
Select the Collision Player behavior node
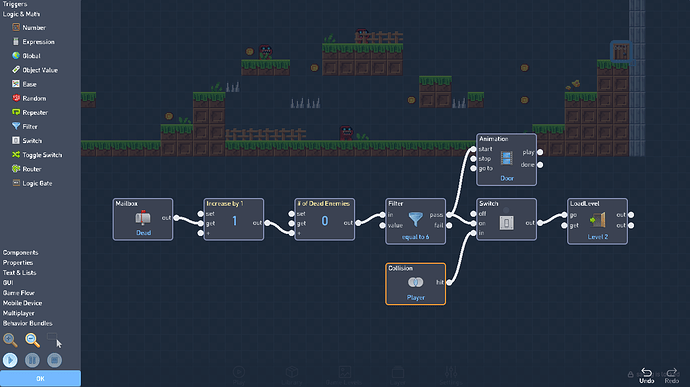click(415, 284)
